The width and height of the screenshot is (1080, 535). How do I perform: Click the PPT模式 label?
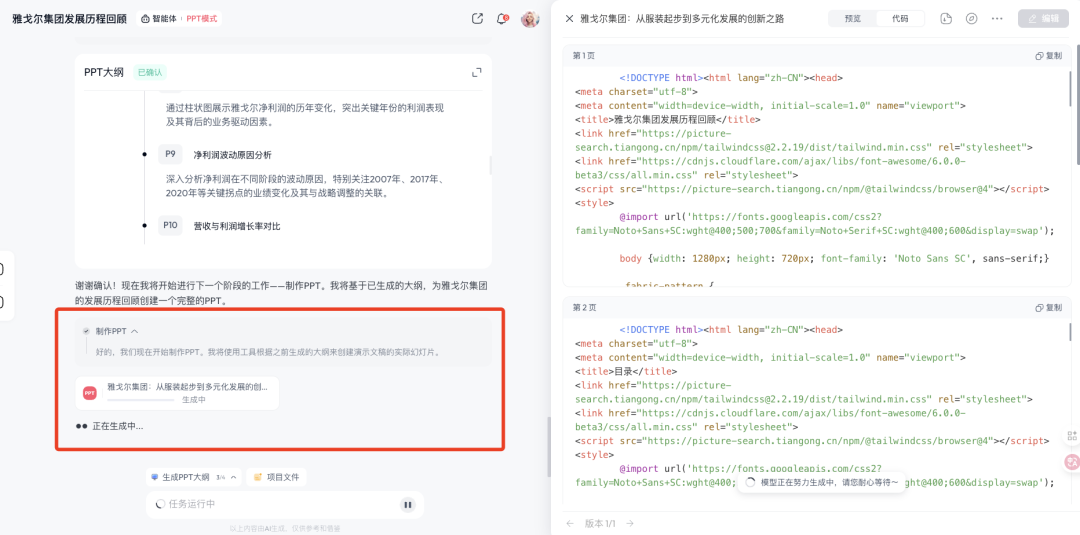(202, 19)
